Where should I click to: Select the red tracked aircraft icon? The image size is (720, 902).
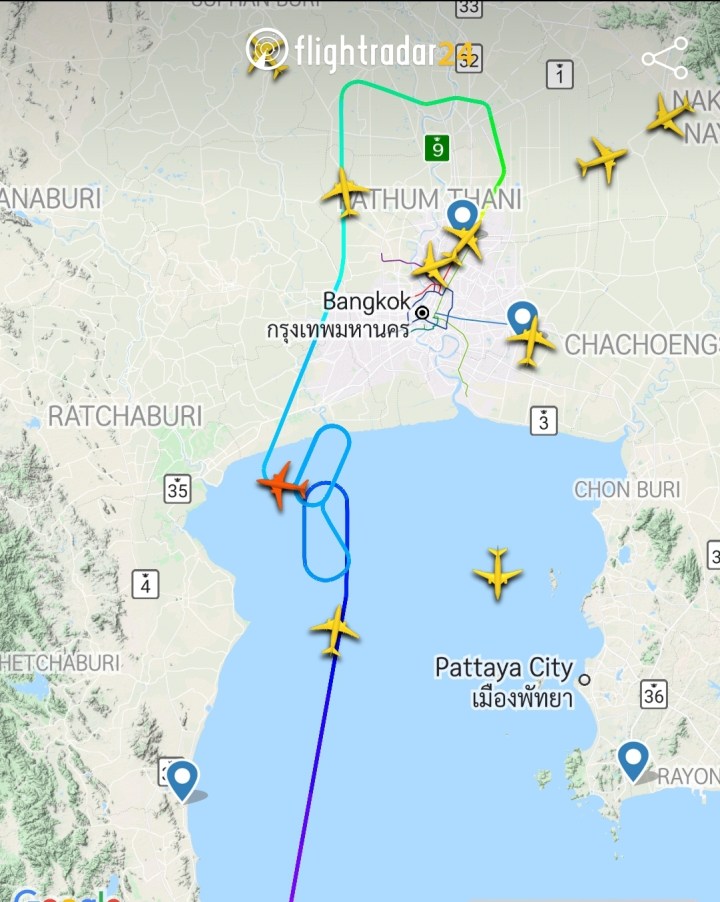tap(282, 486)
